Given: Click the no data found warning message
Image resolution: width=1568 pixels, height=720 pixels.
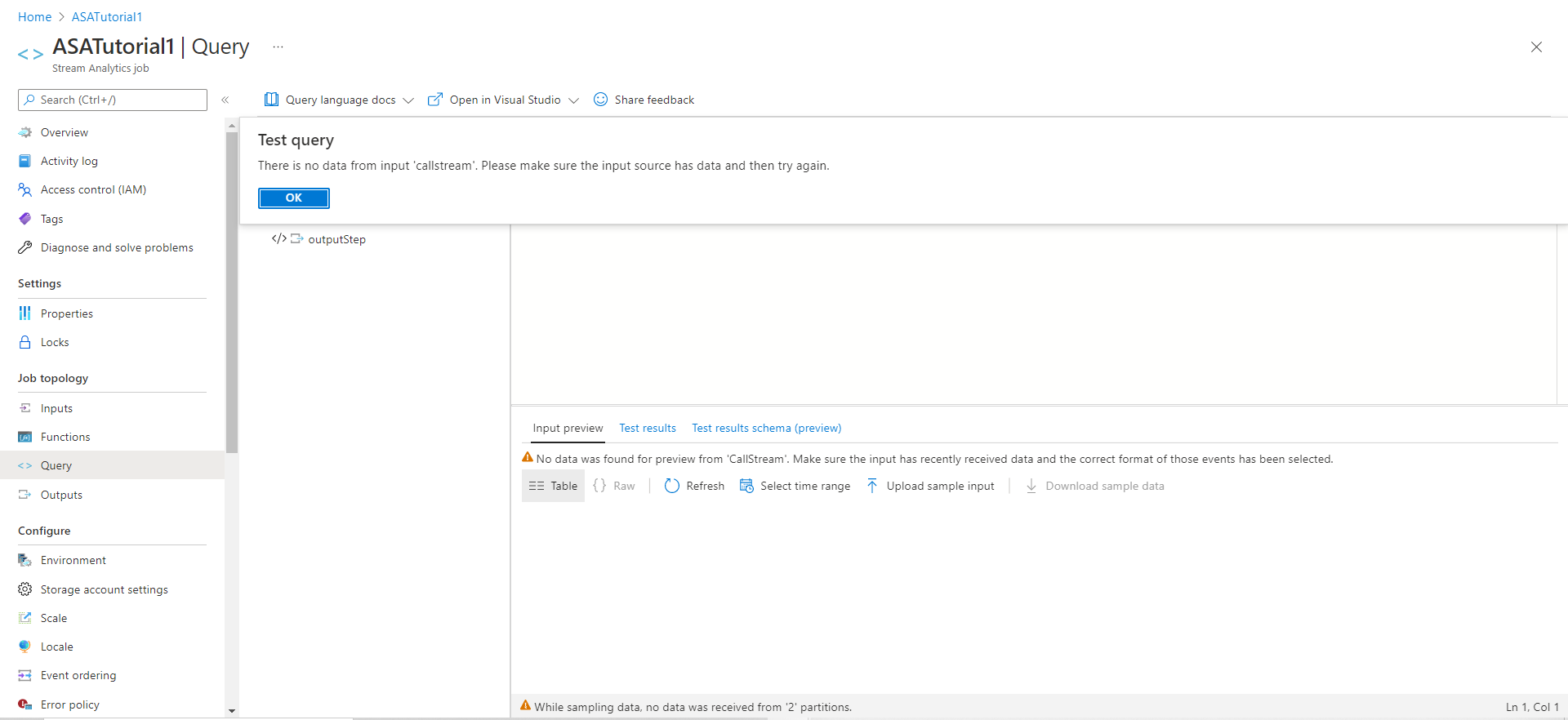Looking at the screenshot, I should pos(934,459).
